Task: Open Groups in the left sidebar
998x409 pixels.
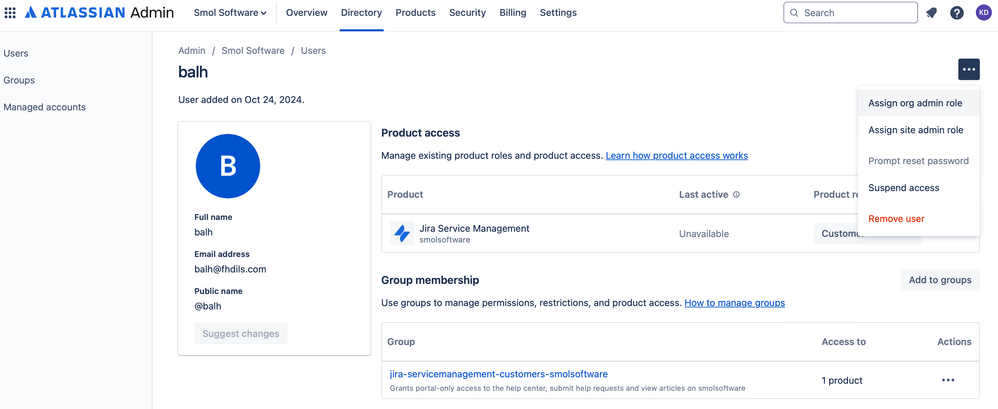Action: pos(19,80)
